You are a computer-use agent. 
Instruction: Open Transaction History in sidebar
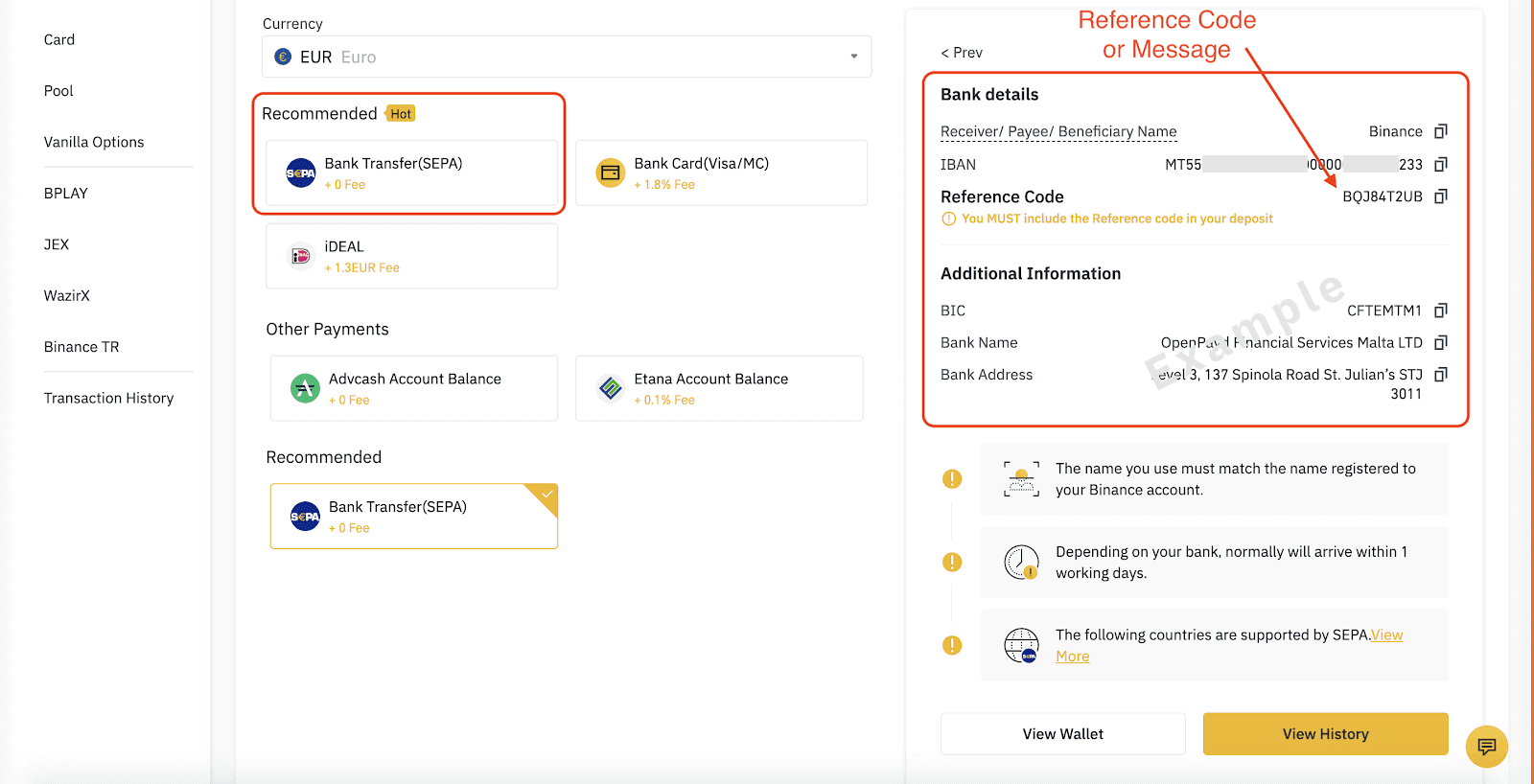point(108,398)
